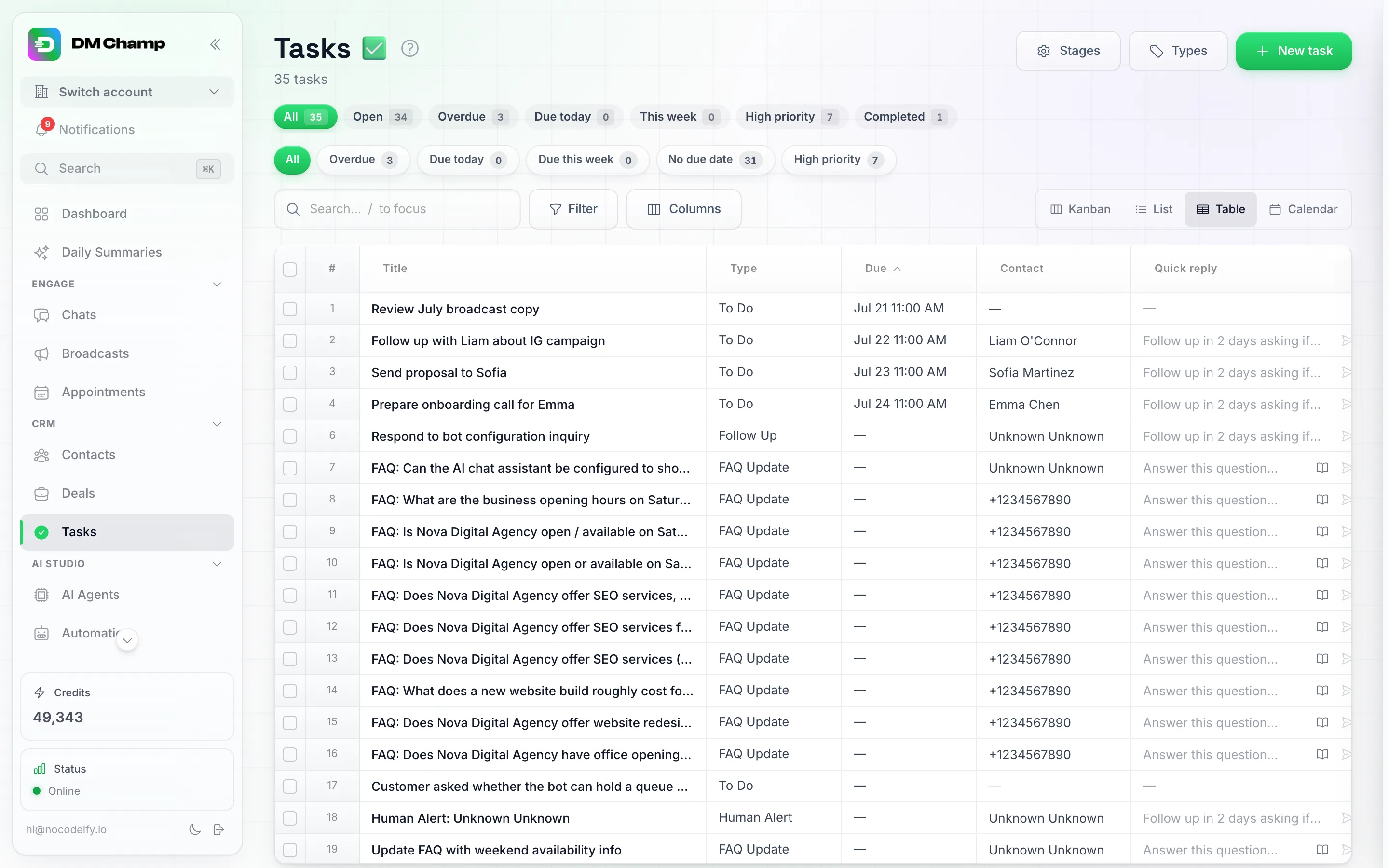Collapse the sidebar with double-chevron icon
Viewport: 1389px width, 868px height.
tap(215, 44)
